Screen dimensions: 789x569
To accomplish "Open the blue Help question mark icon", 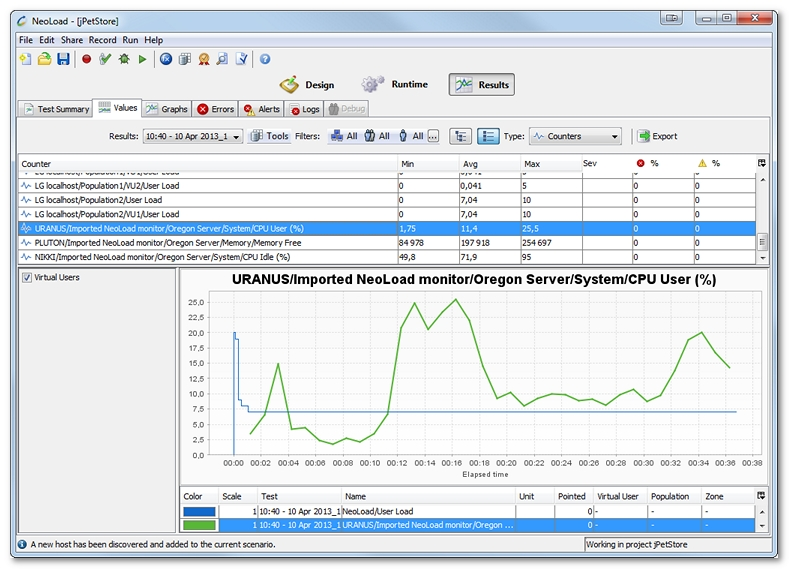I will (265, 60).
